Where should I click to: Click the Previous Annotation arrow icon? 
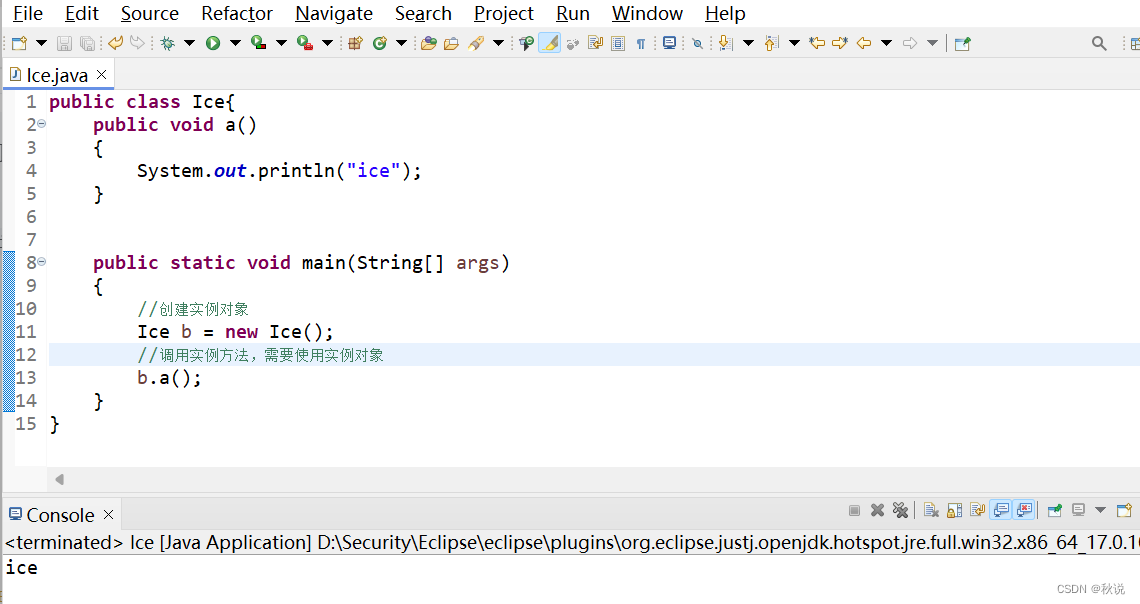(x=771, y=44)
